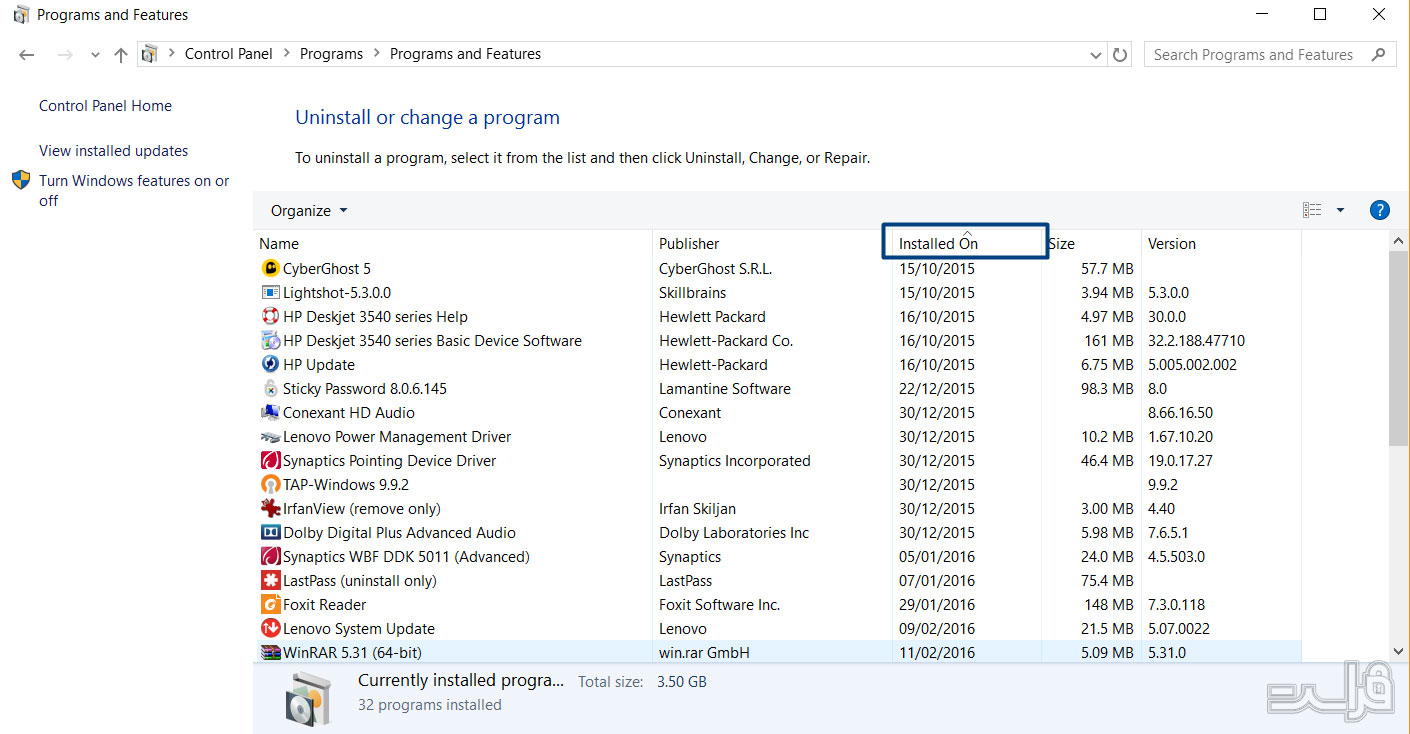
Task: Click the Windows Features shield icon
Action: click(21, 180)
